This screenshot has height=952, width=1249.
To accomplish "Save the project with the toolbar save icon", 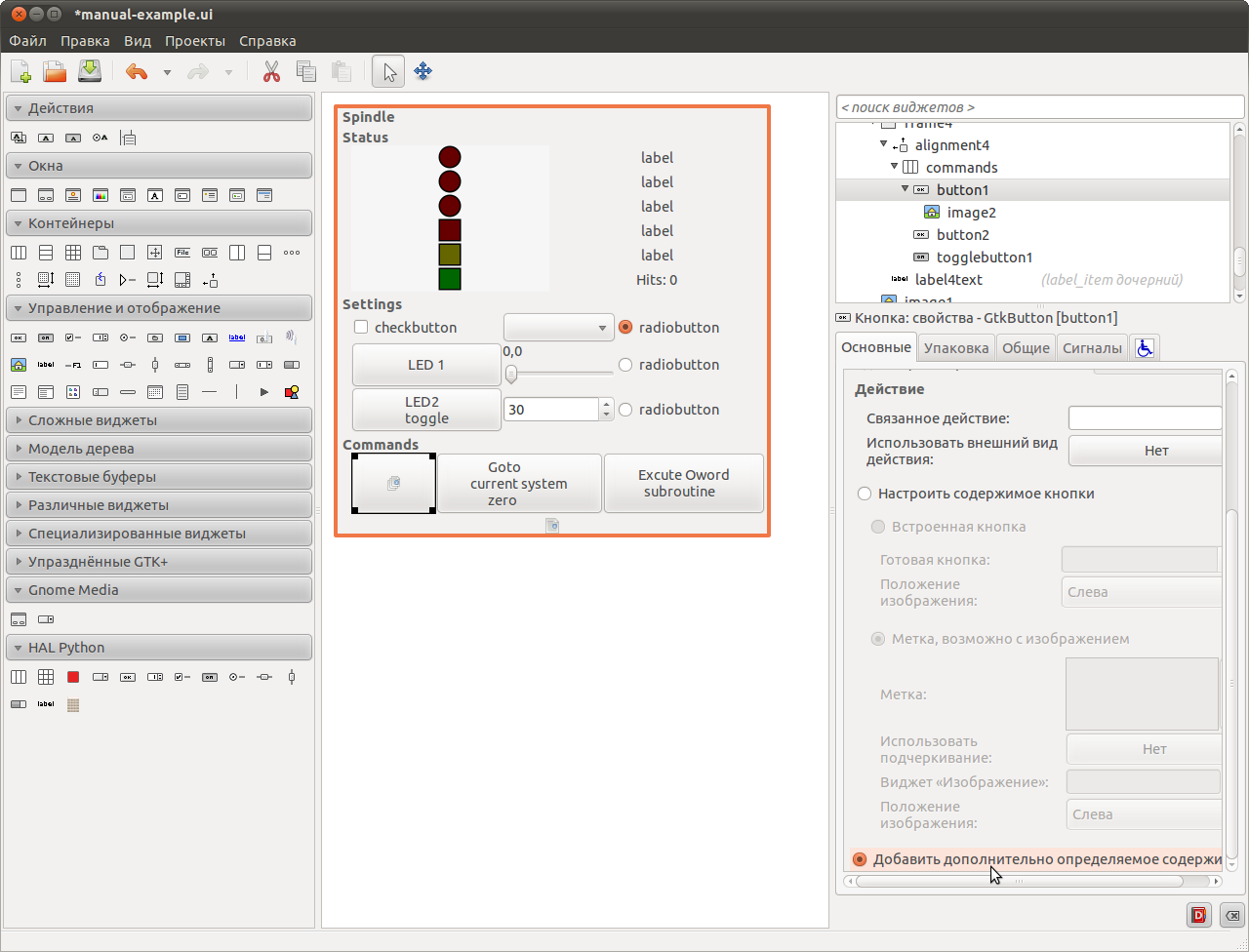I will coord(90,71).
